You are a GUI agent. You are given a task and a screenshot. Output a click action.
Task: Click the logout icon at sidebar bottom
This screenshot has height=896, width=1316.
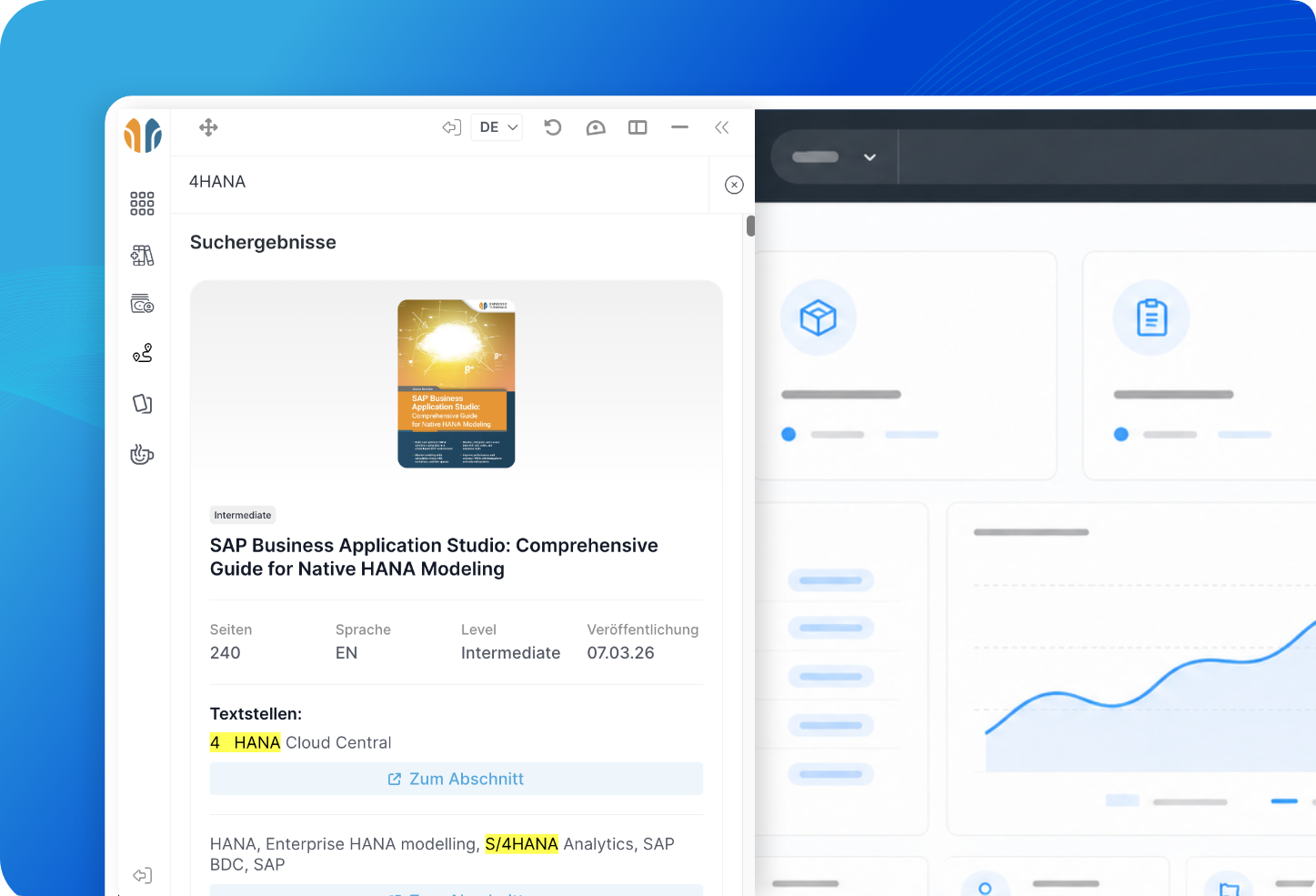142,875
